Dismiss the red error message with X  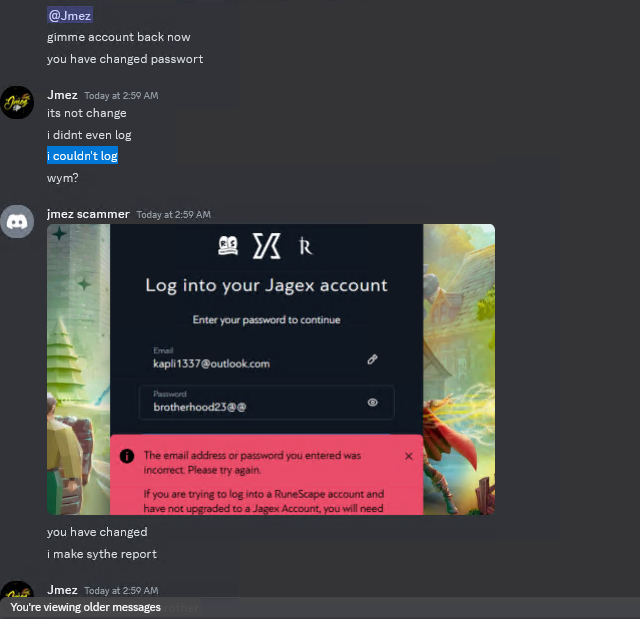[409, 456]
